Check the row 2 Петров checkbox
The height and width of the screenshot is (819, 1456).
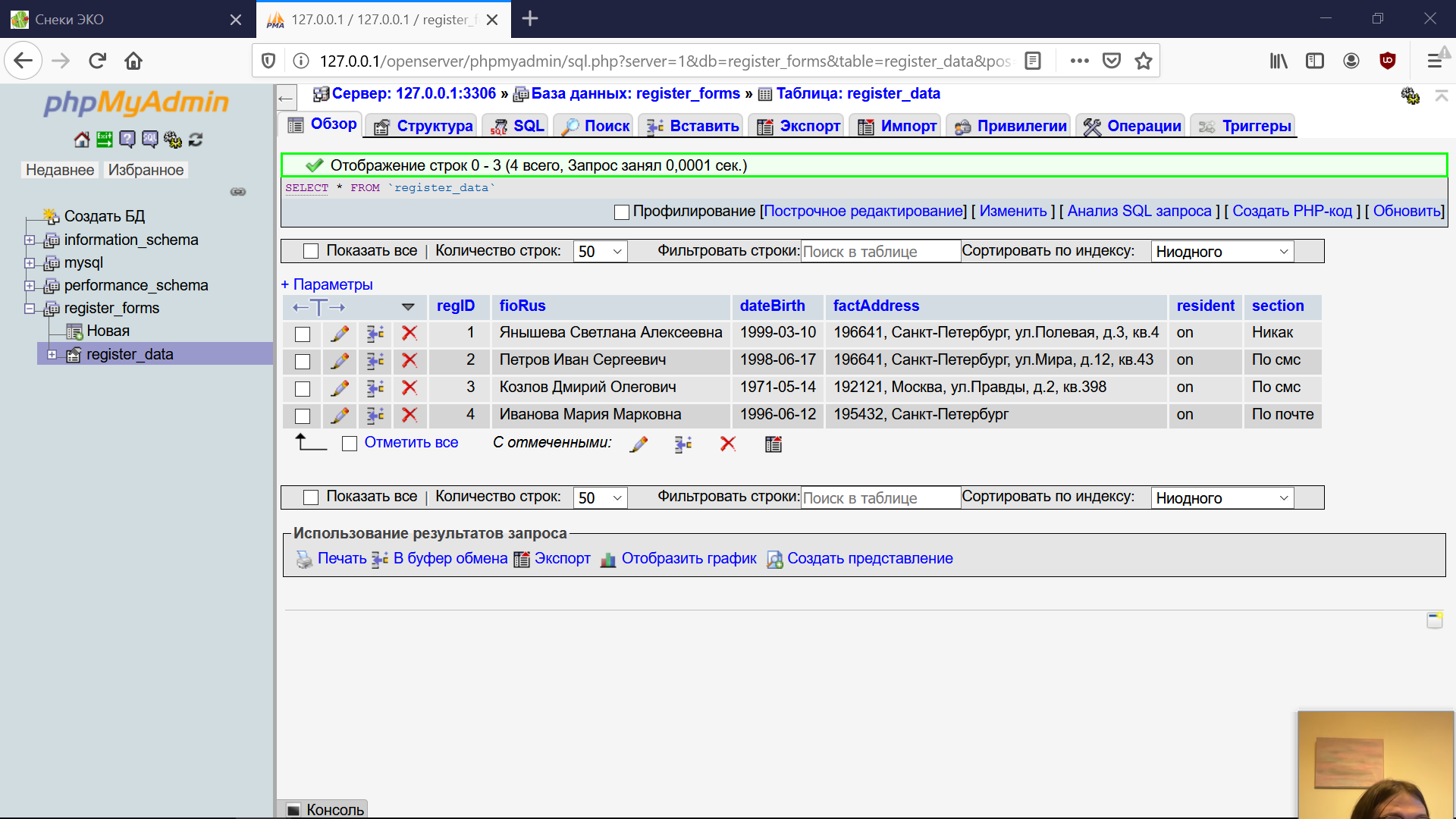[303, 362]
